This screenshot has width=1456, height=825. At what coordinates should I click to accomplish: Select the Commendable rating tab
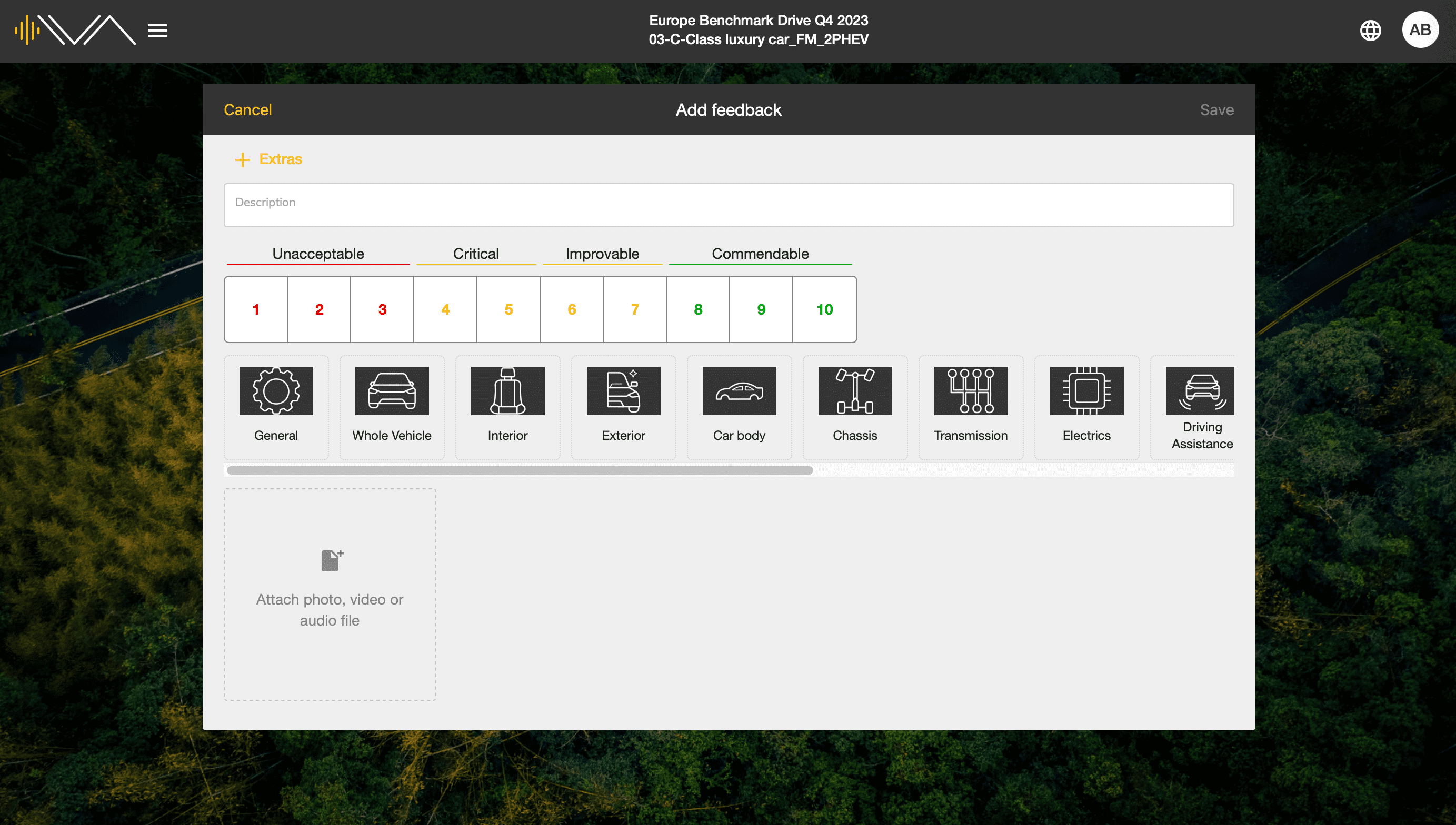[759, 253]
